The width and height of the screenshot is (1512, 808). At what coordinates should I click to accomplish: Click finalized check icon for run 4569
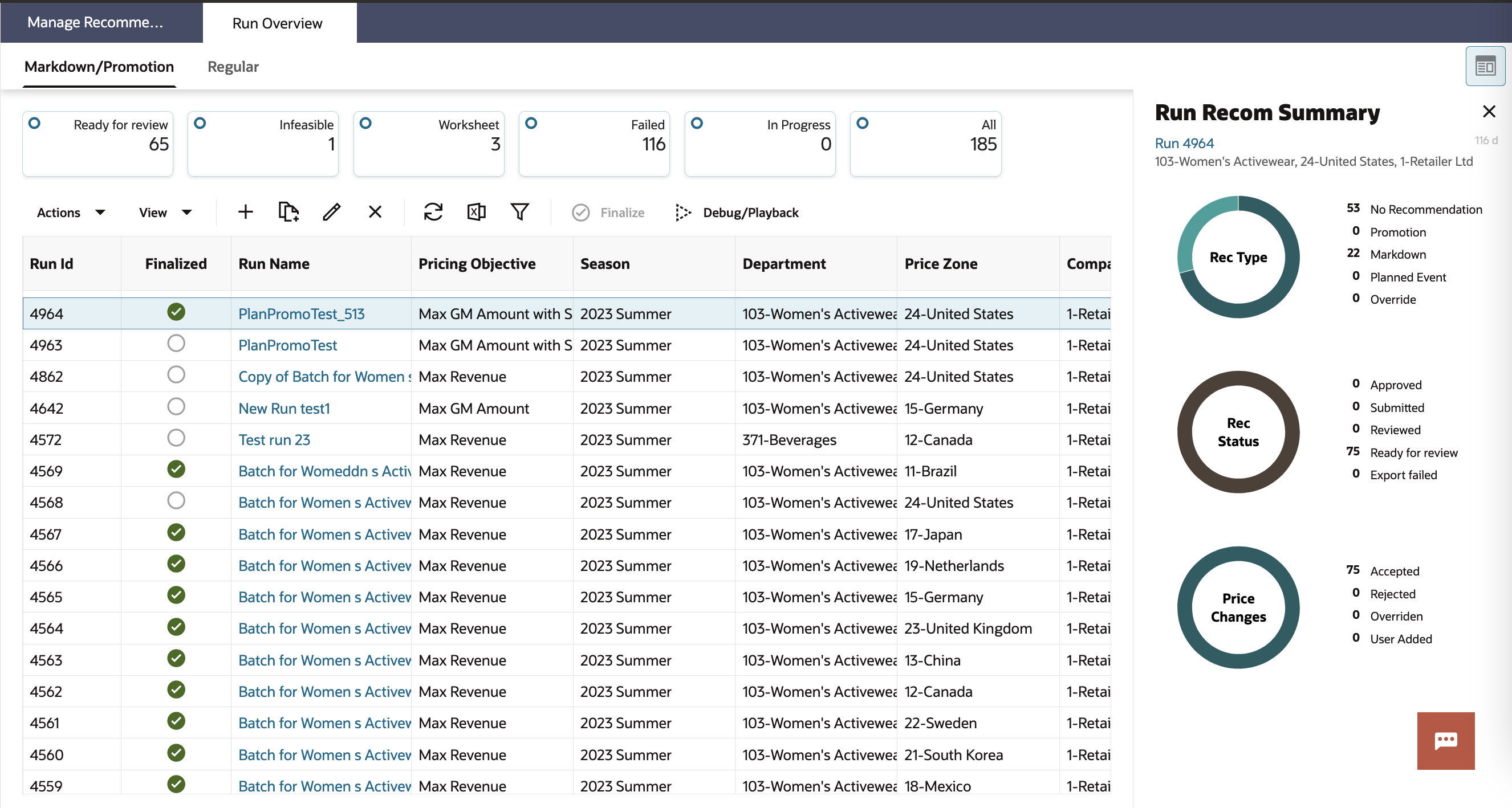176,469
